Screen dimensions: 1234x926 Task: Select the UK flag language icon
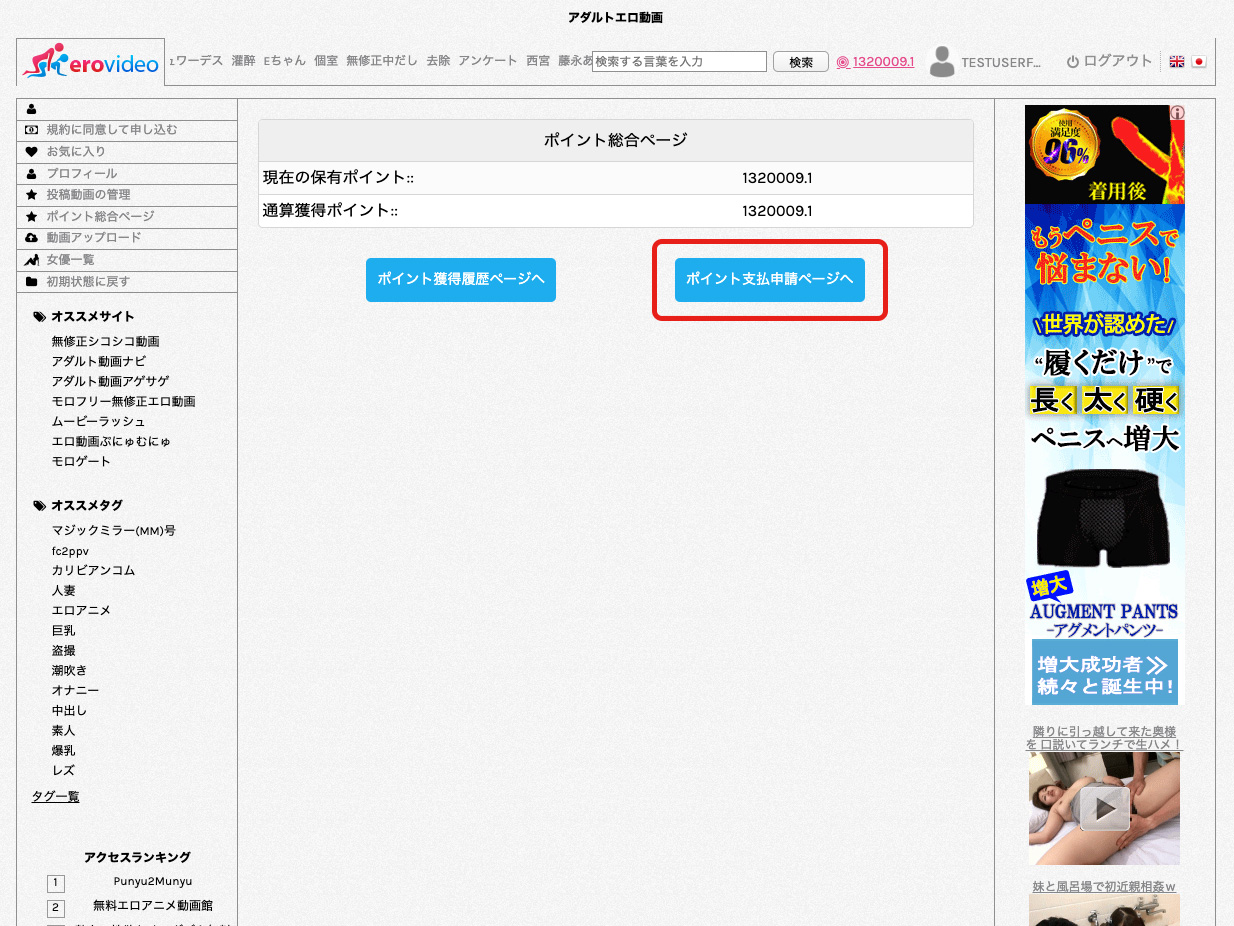coord(1177,62)
